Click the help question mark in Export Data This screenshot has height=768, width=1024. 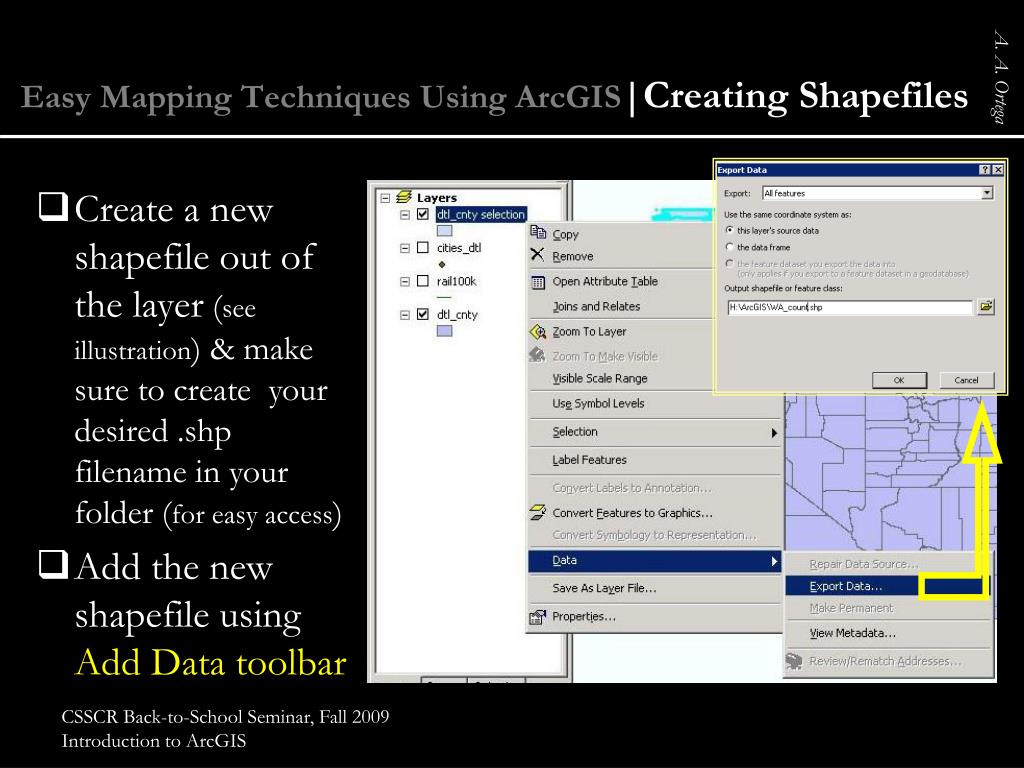coord(985,170)
